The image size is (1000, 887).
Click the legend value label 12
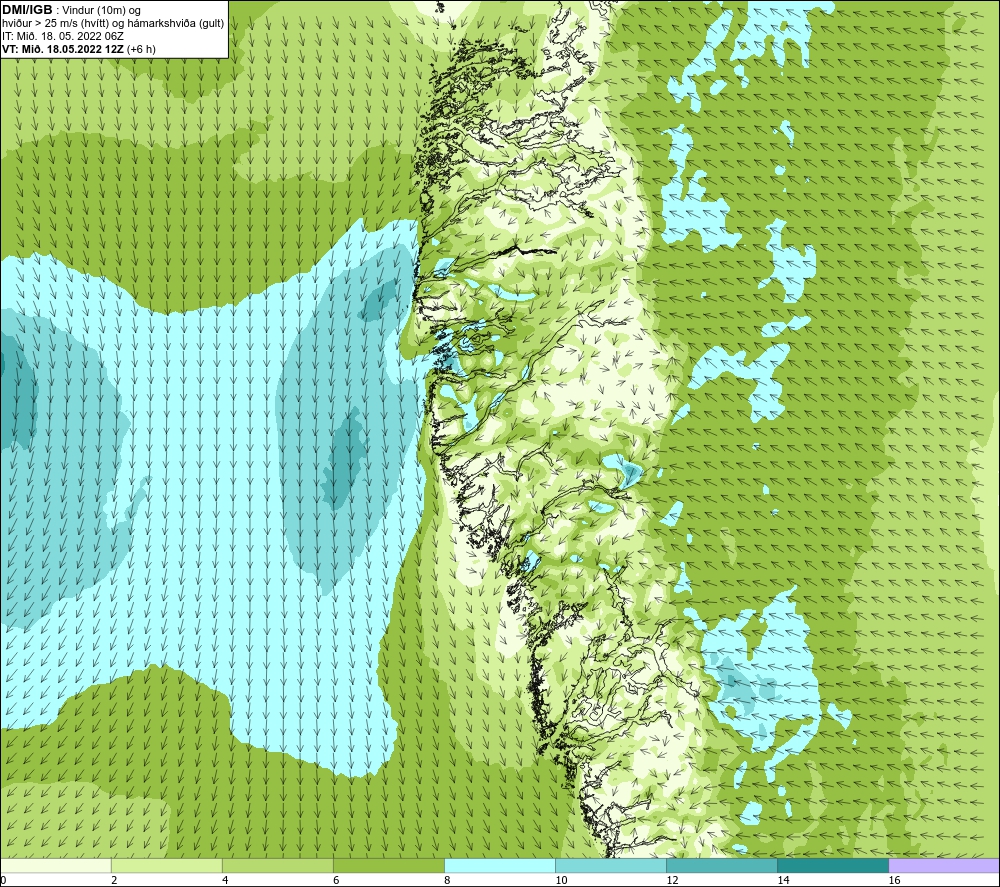(672, 881)
